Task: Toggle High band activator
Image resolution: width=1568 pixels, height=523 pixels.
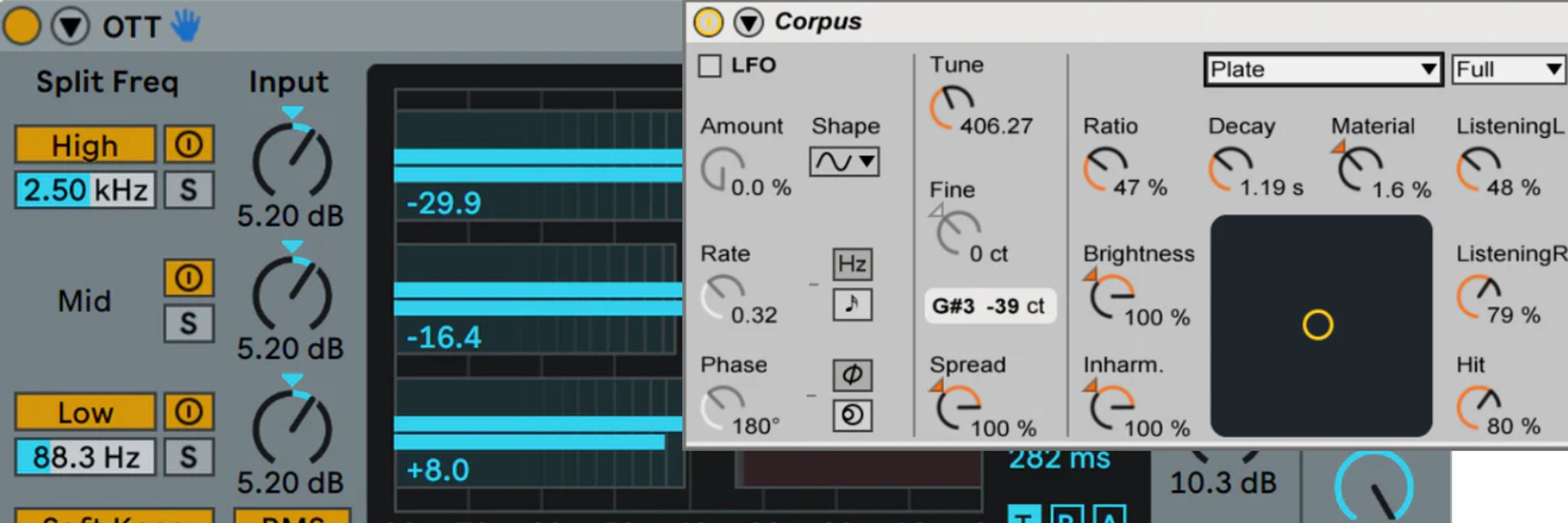Action: 189,144
